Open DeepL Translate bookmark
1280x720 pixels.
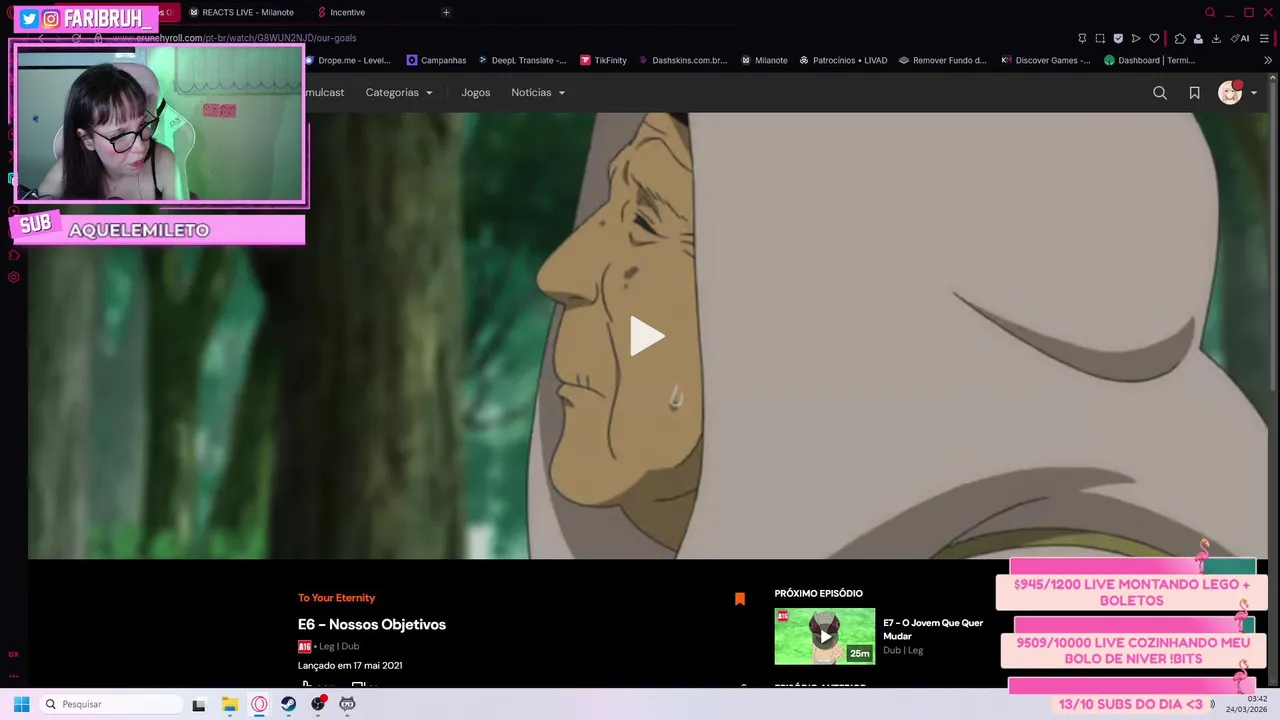coord(522,60)
